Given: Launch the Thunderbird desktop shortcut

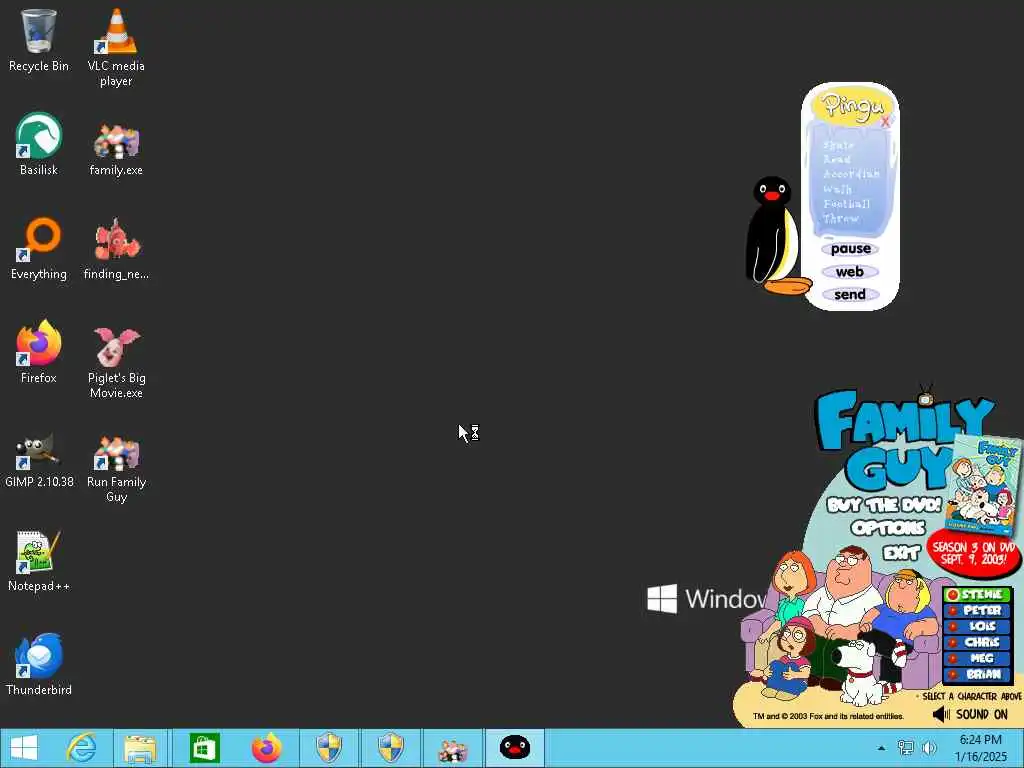Looking at the screenshot, I should (x=39, y=664).
